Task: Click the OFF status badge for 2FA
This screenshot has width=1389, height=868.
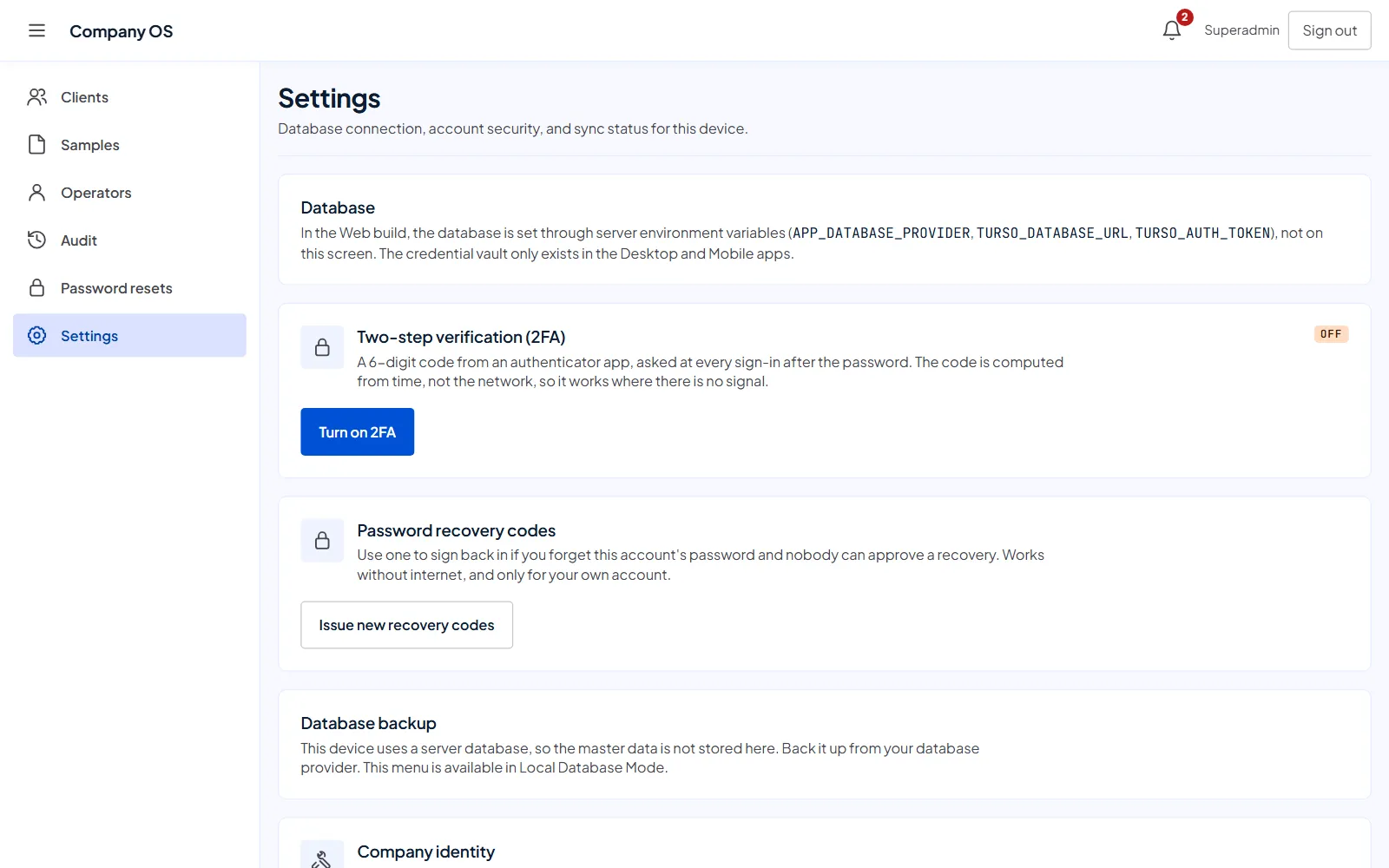Action: coord(1331,334)
